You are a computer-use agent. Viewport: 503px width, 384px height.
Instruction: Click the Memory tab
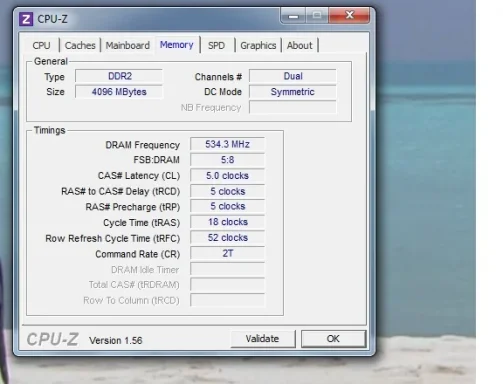coord(177,45)
